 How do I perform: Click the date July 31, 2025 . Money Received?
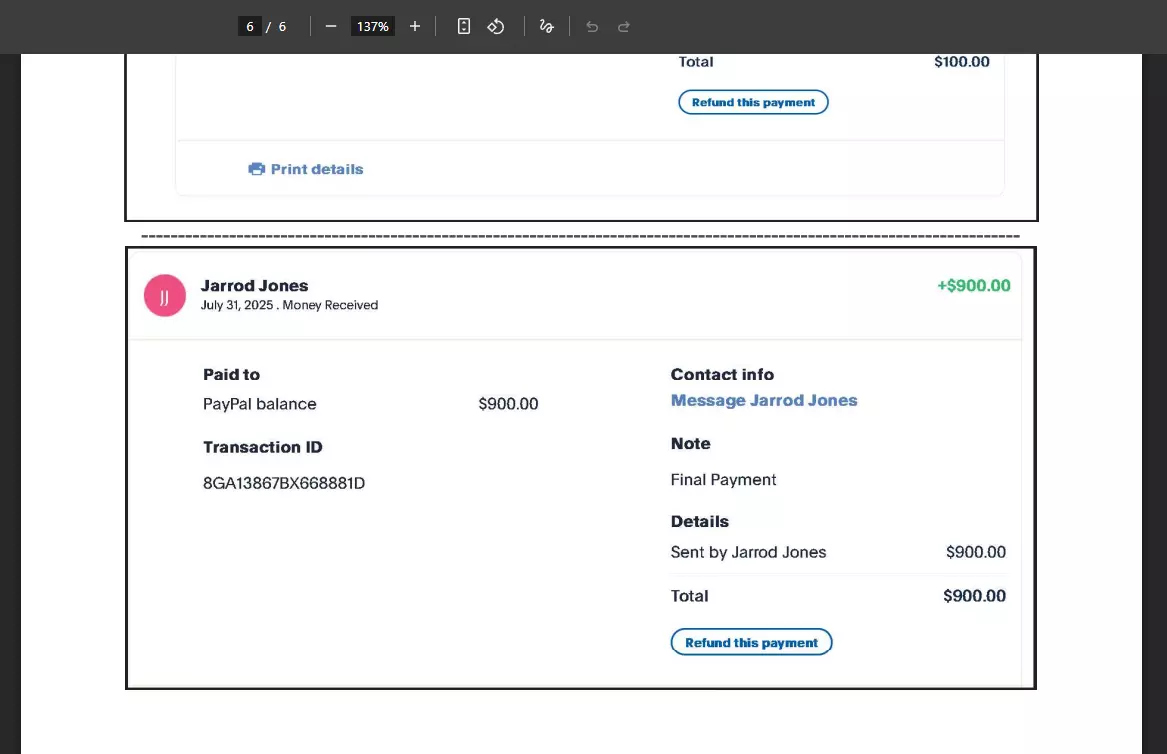pyautogui.click(x=290, y=305)
